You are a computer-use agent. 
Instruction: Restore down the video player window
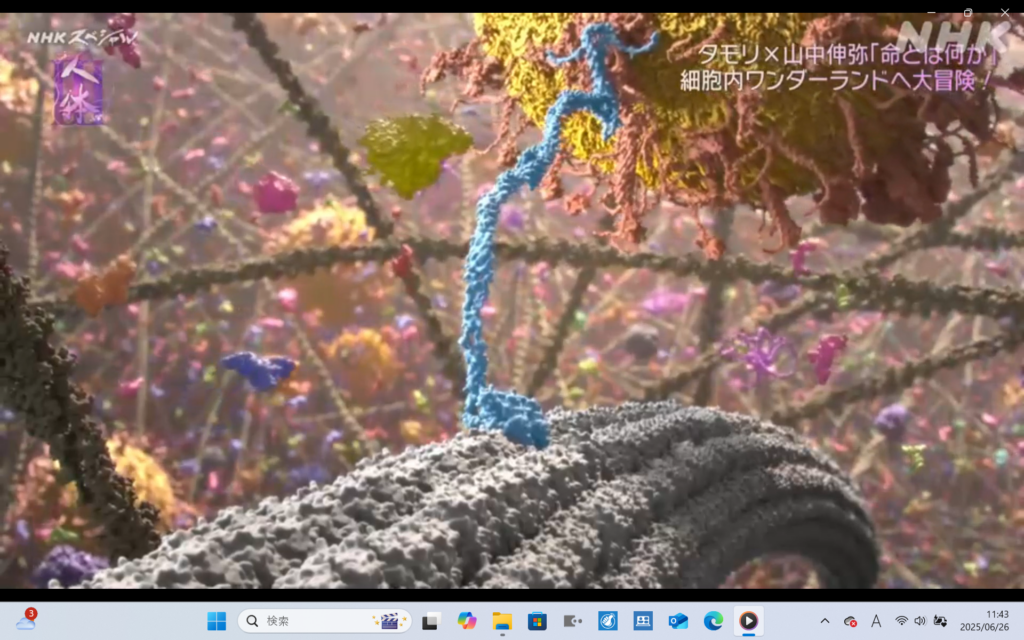pos(968,12)
